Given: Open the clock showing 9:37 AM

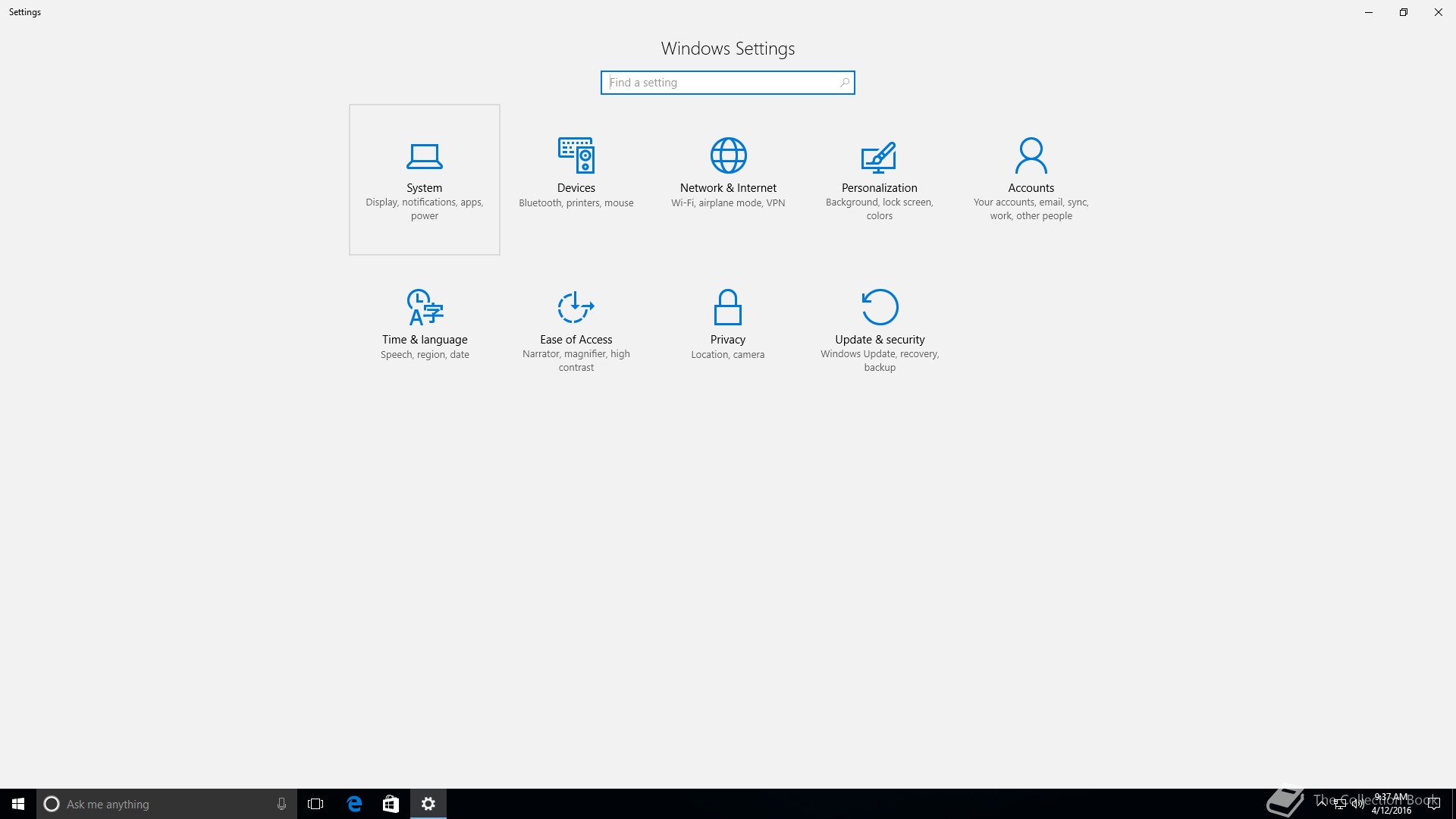Looking at the screenshot, I should click(1392, 804).
